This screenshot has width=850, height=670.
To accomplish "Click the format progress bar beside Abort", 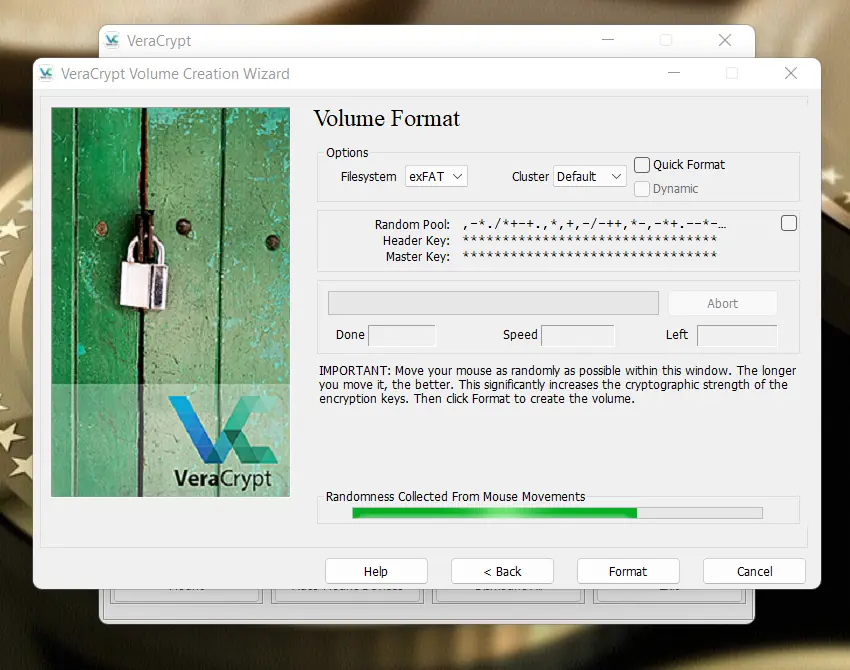I will (493, 303).
